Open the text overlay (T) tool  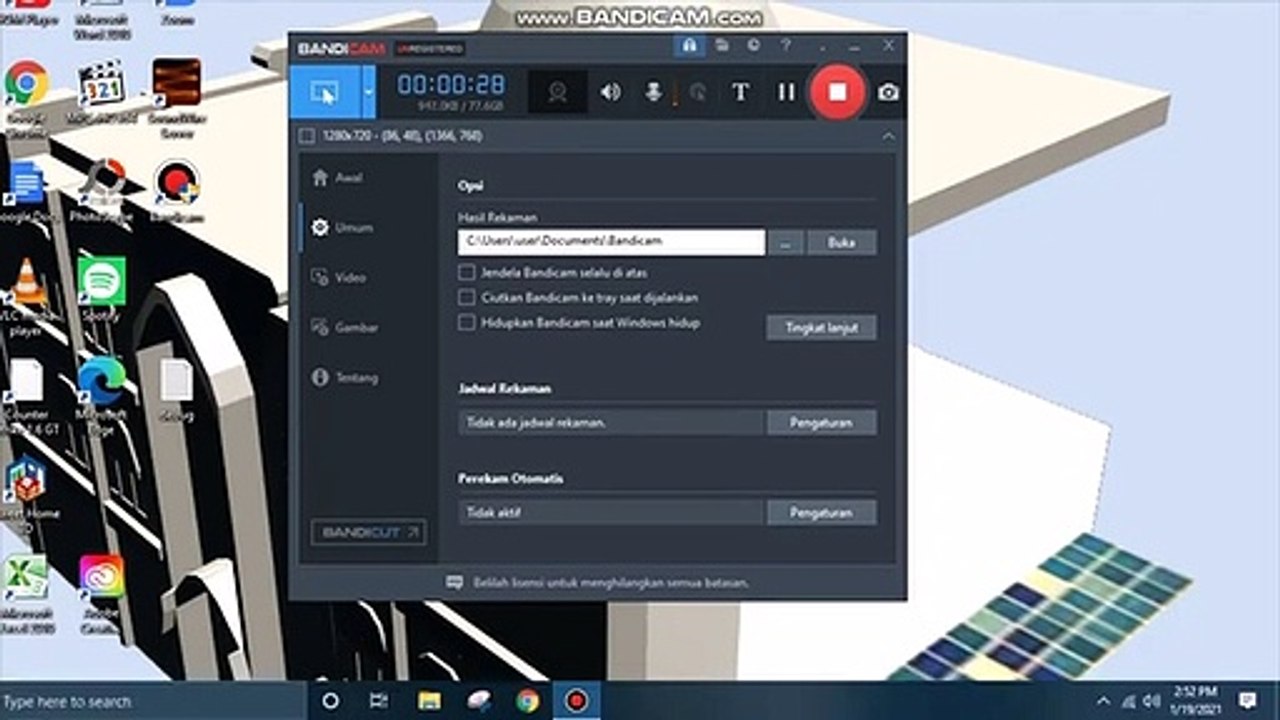pyautogui.click(x=740, y=92)
